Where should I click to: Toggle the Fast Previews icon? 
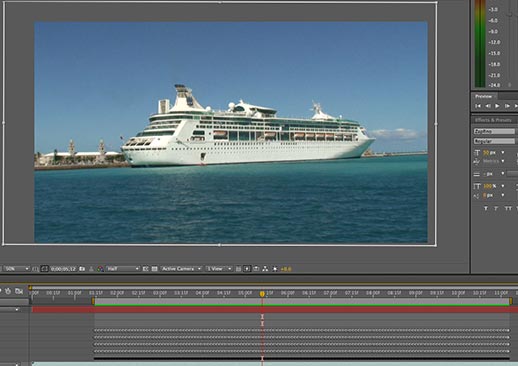(x=247, y=269)
